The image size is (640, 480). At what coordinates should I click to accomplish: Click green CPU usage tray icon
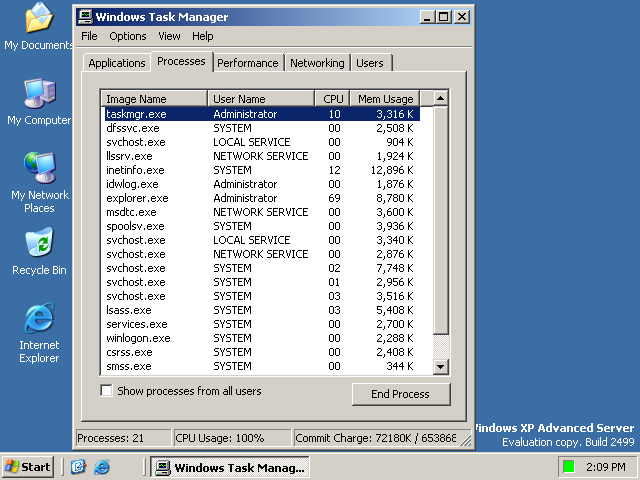[x=568, y=467]
